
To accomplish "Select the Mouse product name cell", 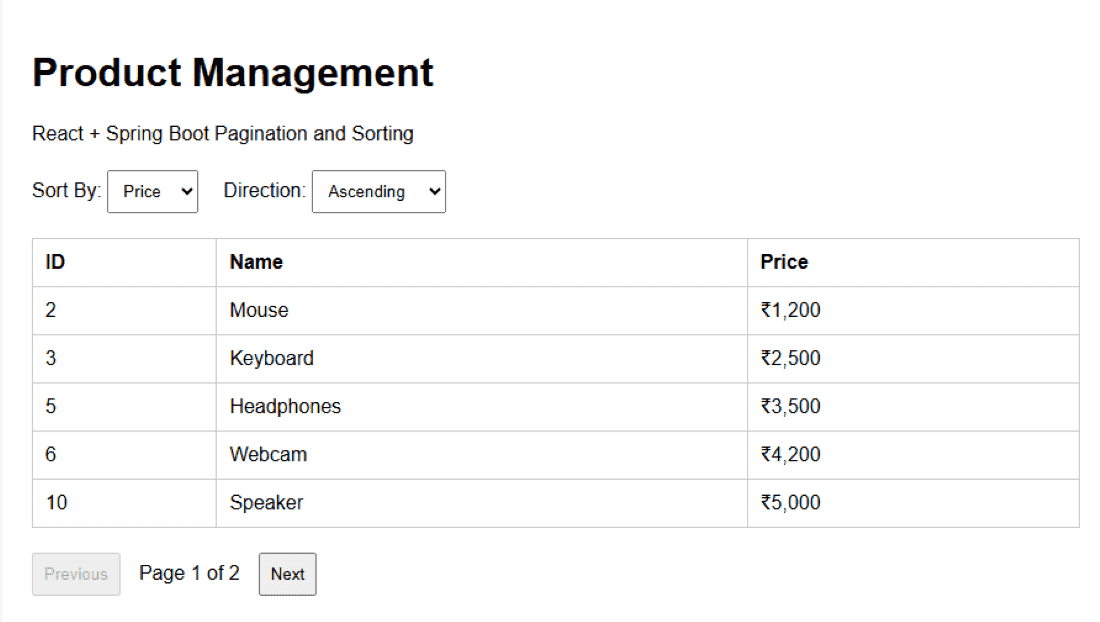I will 482,311.
